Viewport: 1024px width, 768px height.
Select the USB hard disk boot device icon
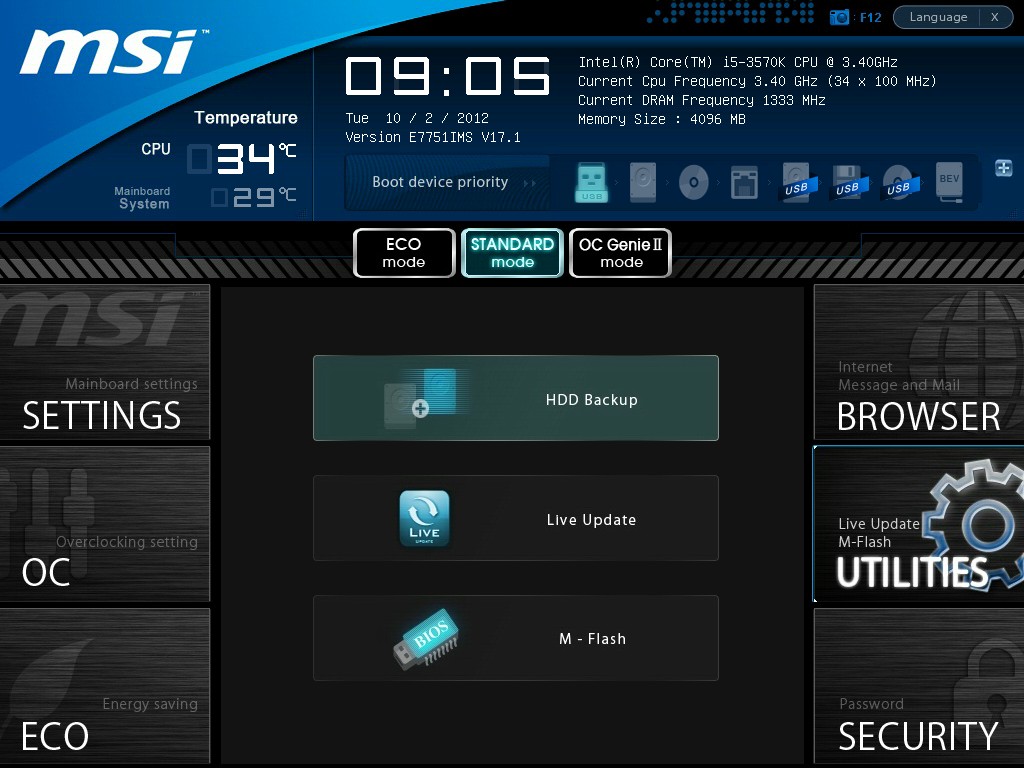796,182
